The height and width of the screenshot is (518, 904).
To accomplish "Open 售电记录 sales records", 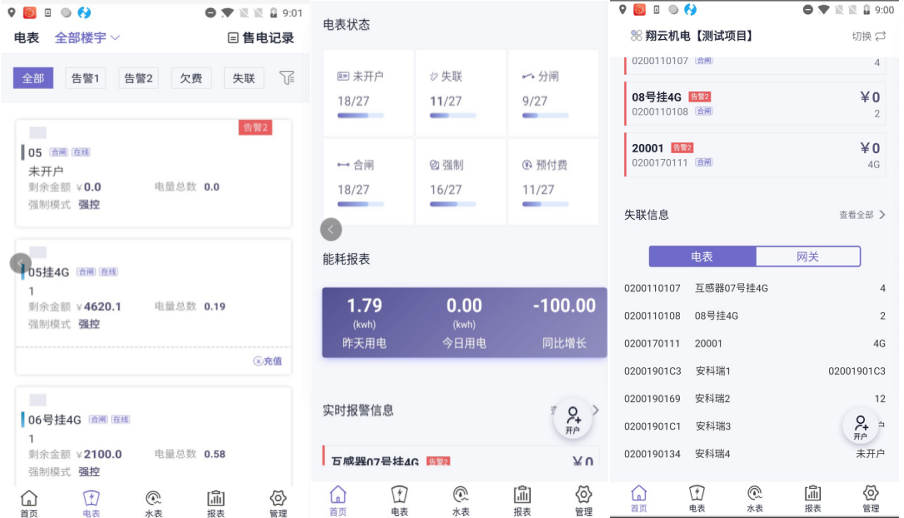I will point(261,38).
